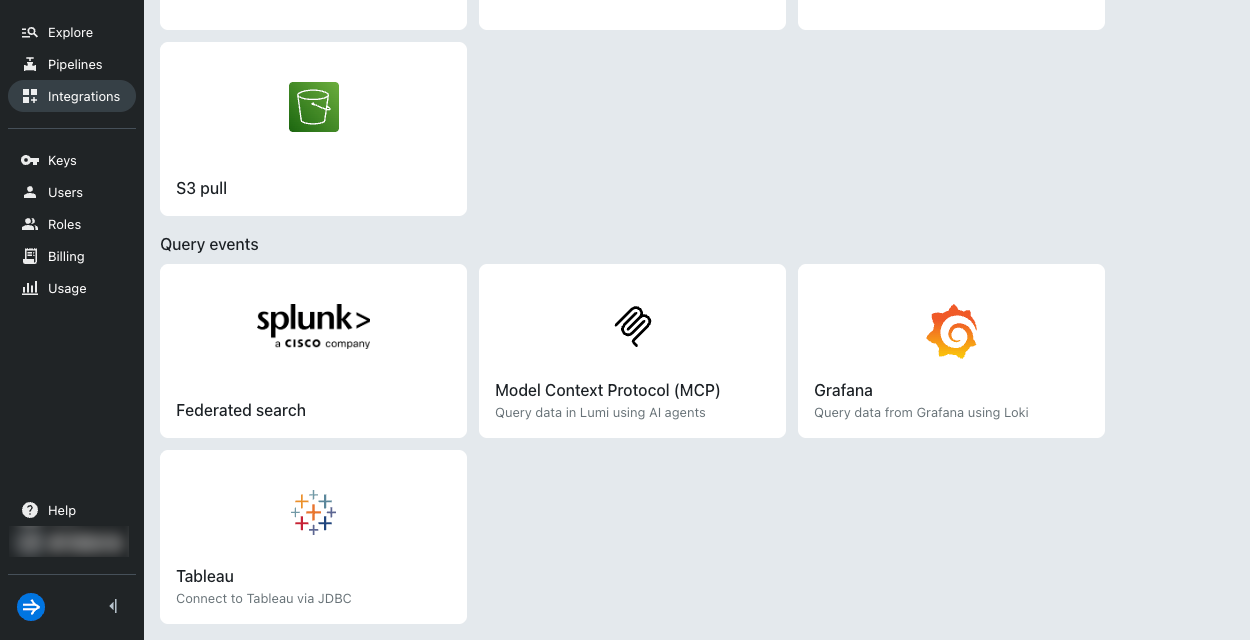Collapse the sidebar with the arrow toggle
The height and width of the screenshot is (640, 1250).
point(113,606)
